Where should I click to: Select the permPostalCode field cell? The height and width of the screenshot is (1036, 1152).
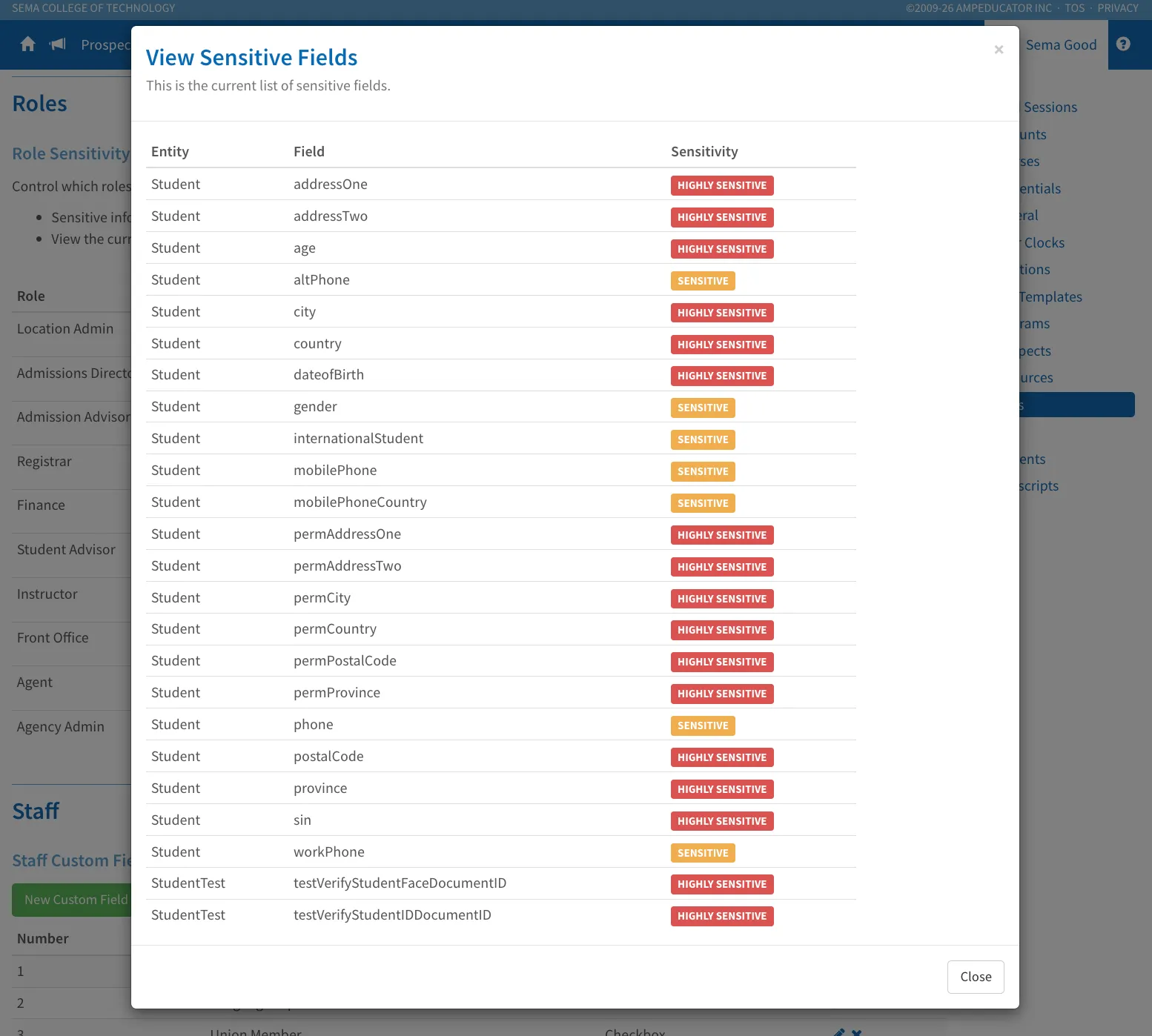[x=345, y=661]
